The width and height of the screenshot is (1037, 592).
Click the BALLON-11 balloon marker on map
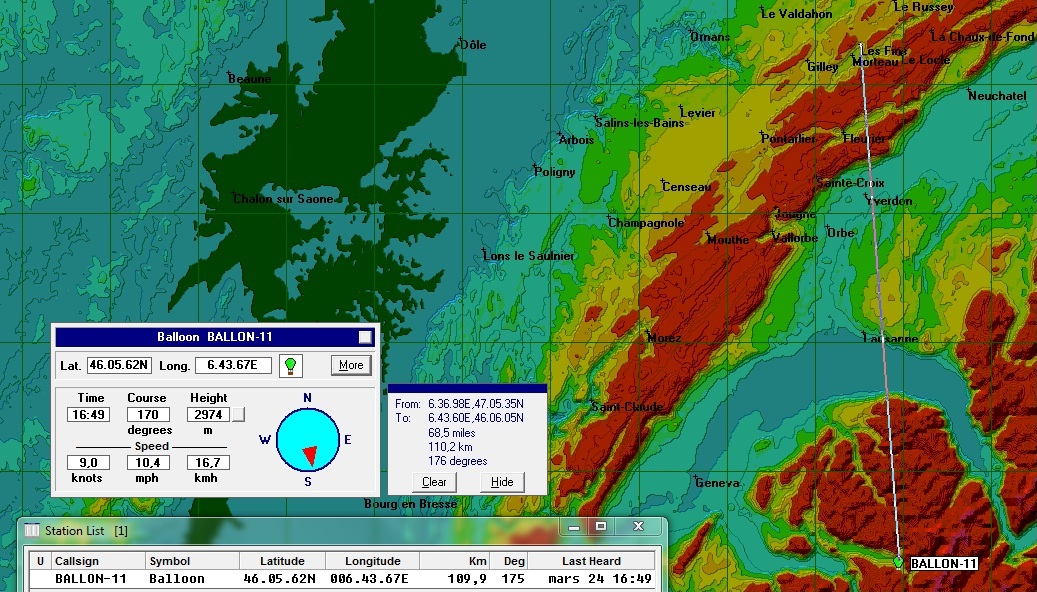coord(897,563)
